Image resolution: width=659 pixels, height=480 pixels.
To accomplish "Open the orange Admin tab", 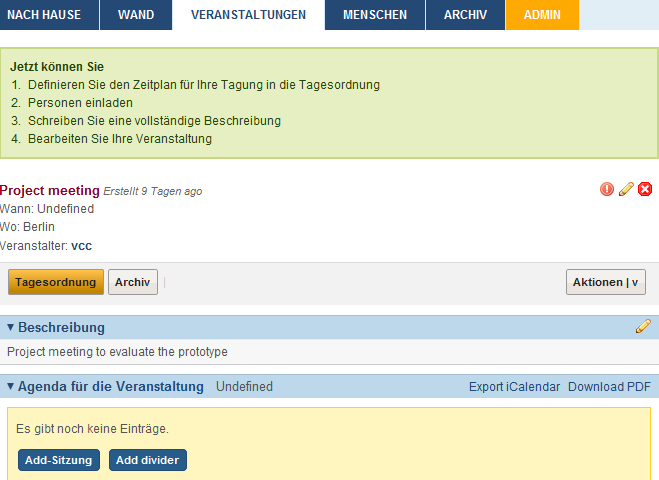I will pyautogui.click(x=542, y=15).
